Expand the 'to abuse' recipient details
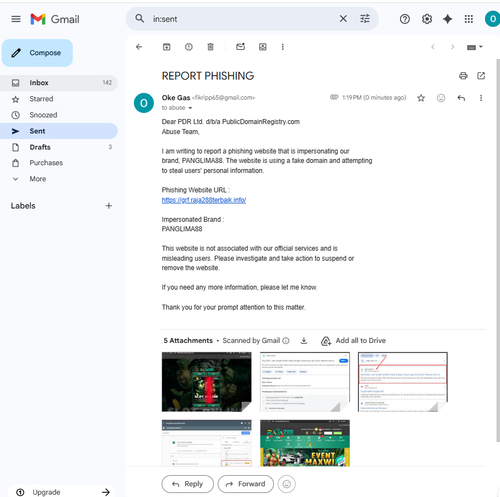This screenshot has width=500, height=497. [190, 108]
